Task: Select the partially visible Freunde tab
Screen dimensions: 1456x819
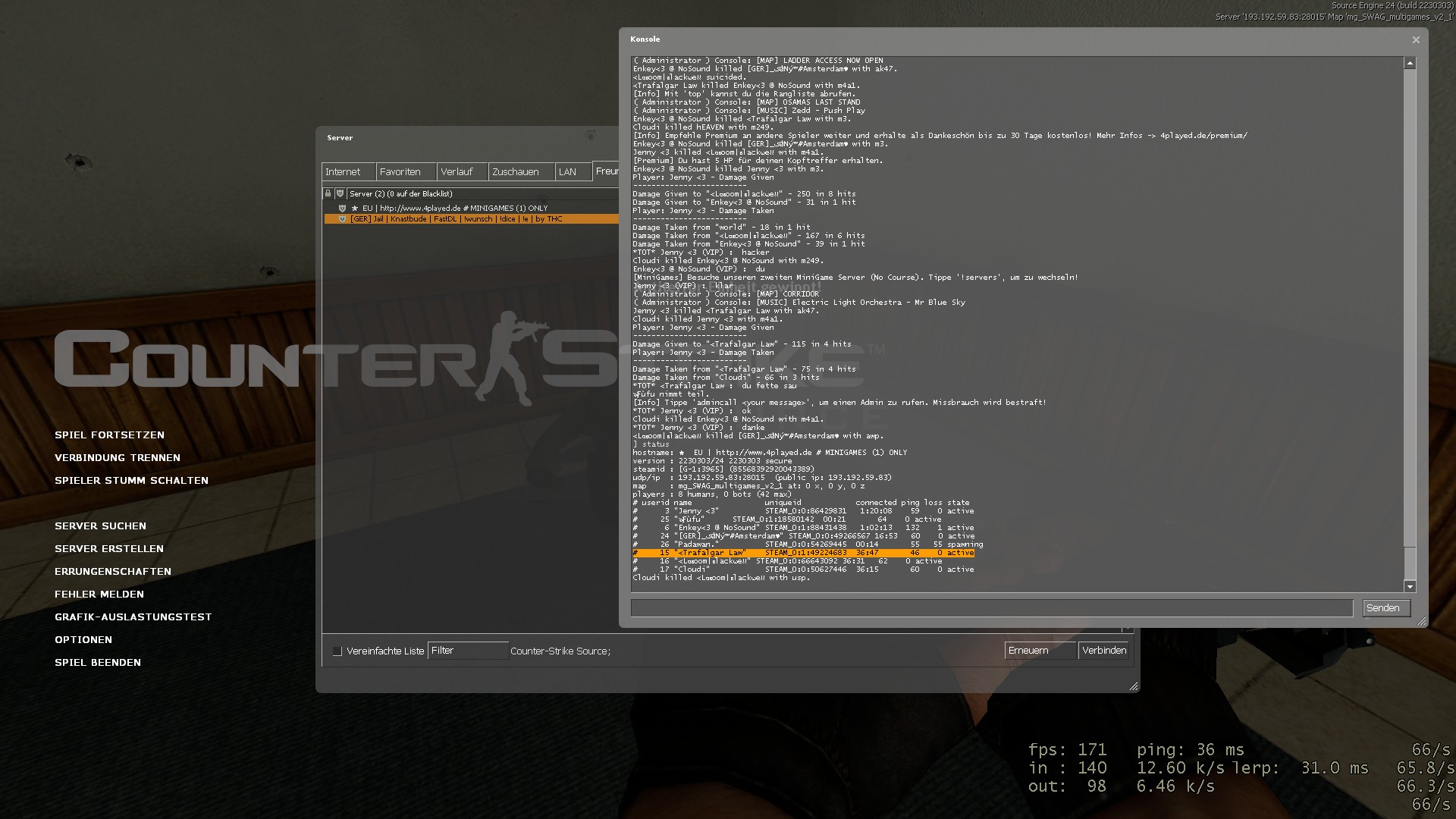Action: click(x=606, y=171)
